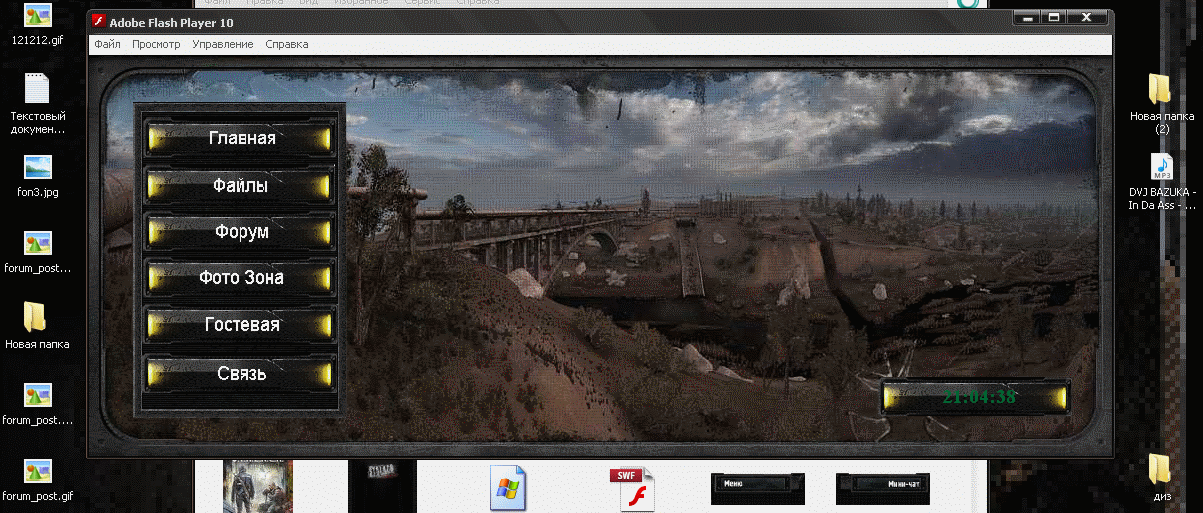This screenshot has width=1203, height=513.
Task: Select the Меню image thumbnail behind
Action: (x=757, y=488)
